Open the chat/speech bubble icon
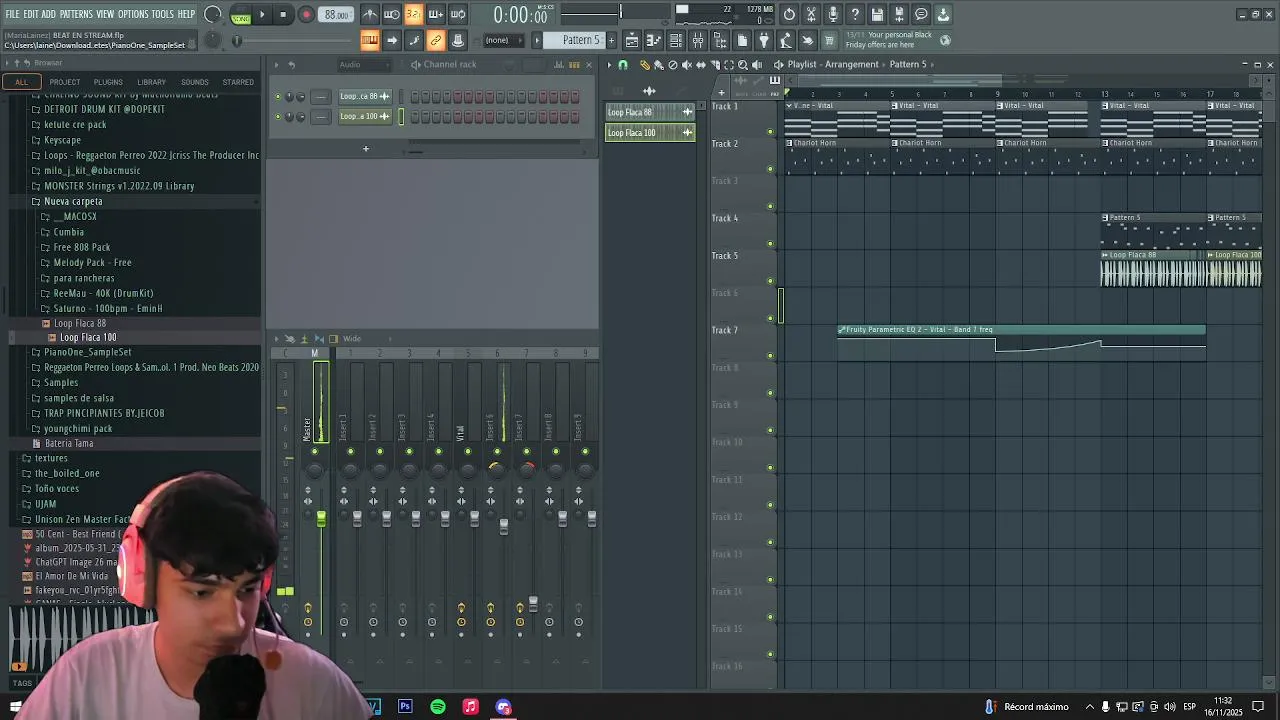Screen dimensions: 1280x720 pos(921,14)
